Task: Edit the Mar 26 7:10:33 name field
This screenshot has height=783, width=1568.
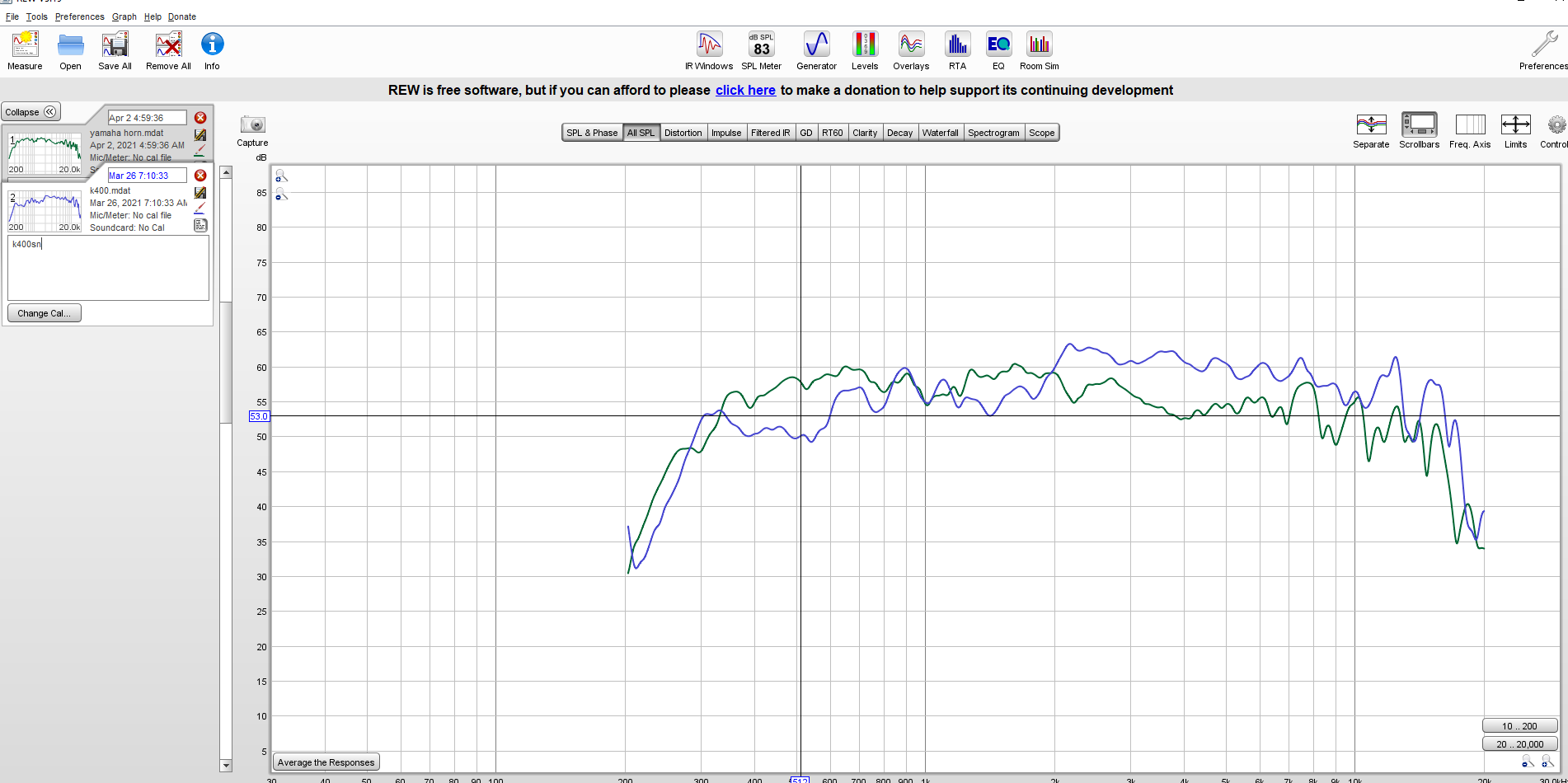Action: (x=148, y=176)
